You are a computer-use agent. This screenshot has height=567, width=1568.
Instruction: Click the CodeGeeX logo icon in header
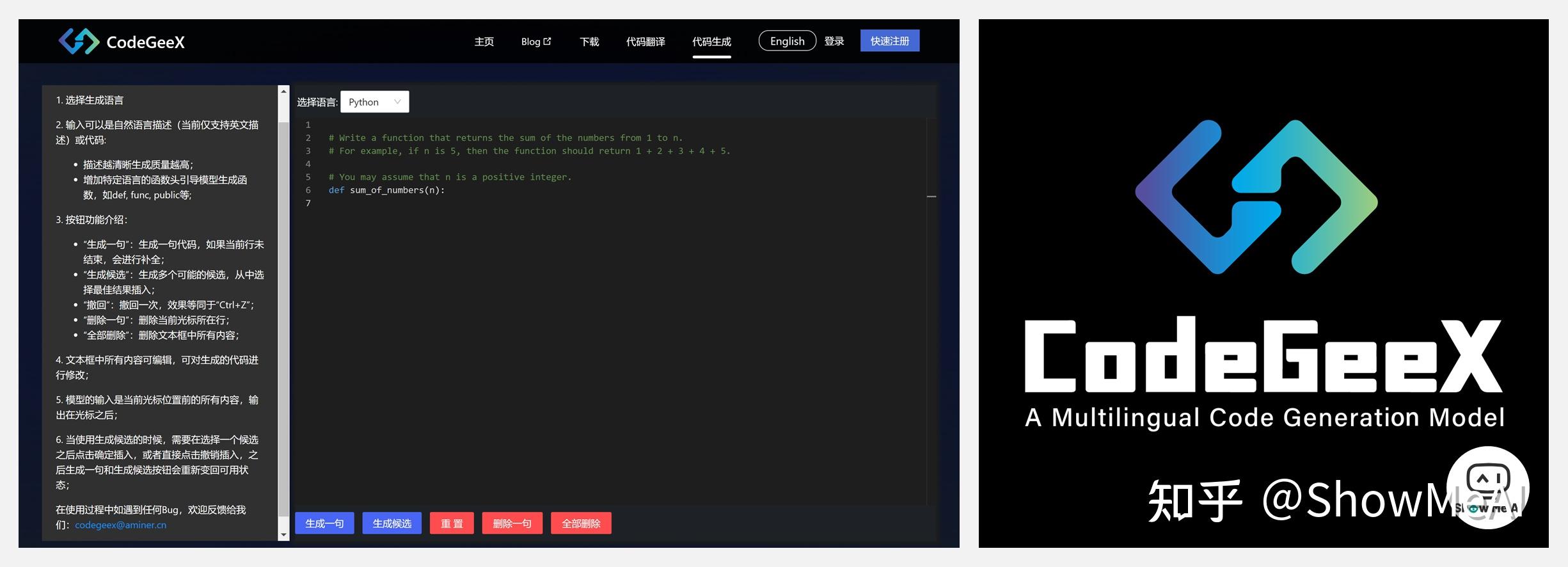(79, 42)
